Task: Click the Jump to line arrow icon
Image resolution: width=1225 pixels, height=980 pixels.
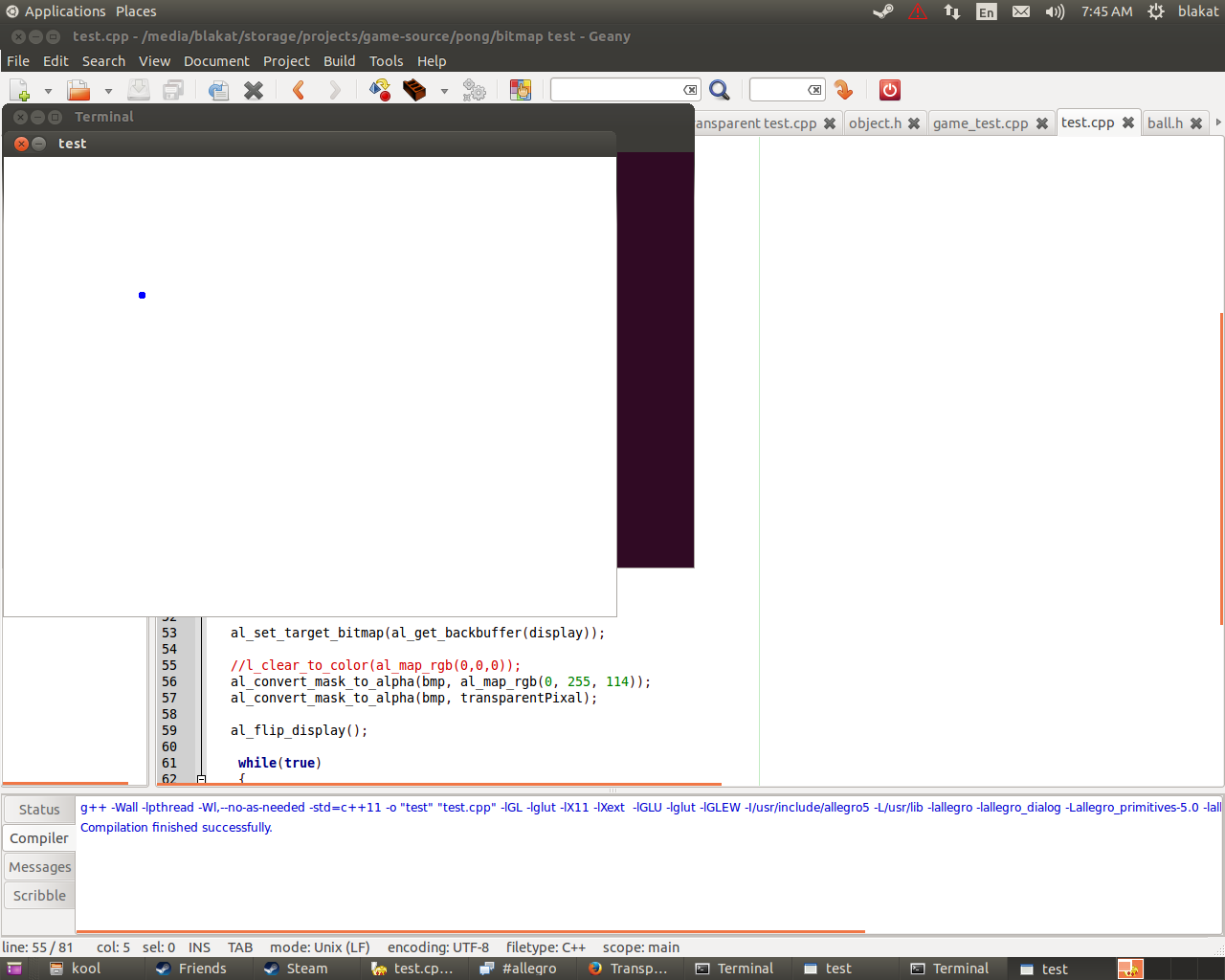Action: [843, 90]
